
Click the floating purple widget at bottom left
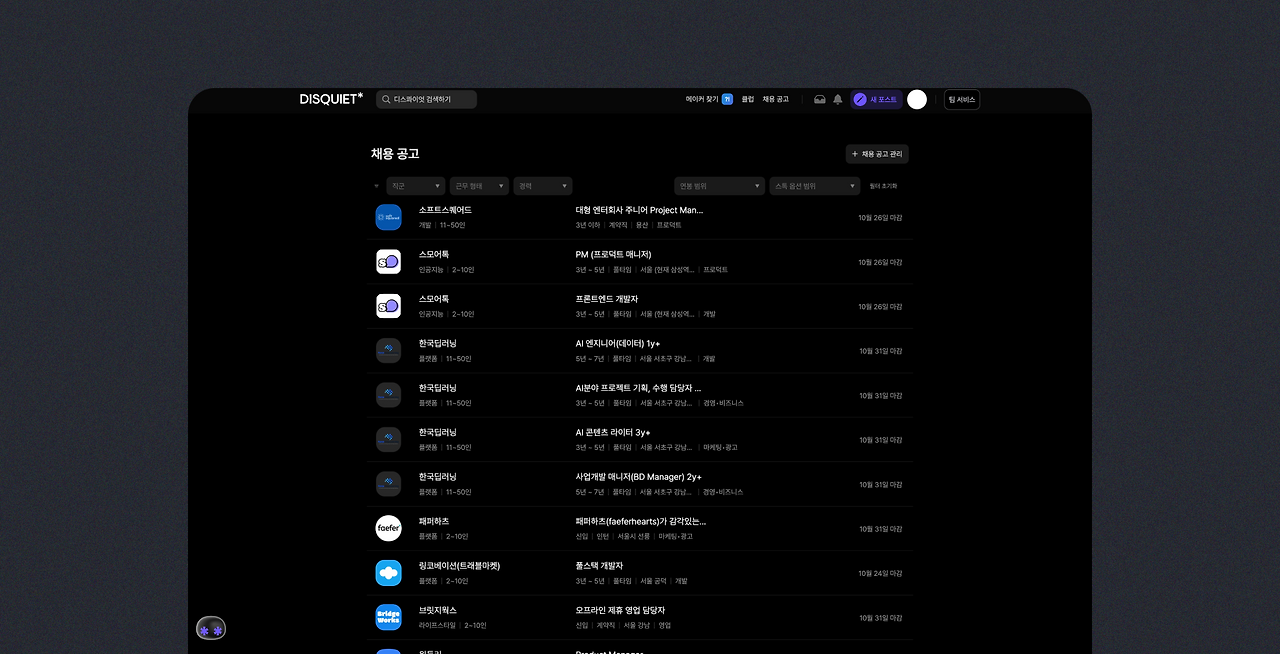211,629
